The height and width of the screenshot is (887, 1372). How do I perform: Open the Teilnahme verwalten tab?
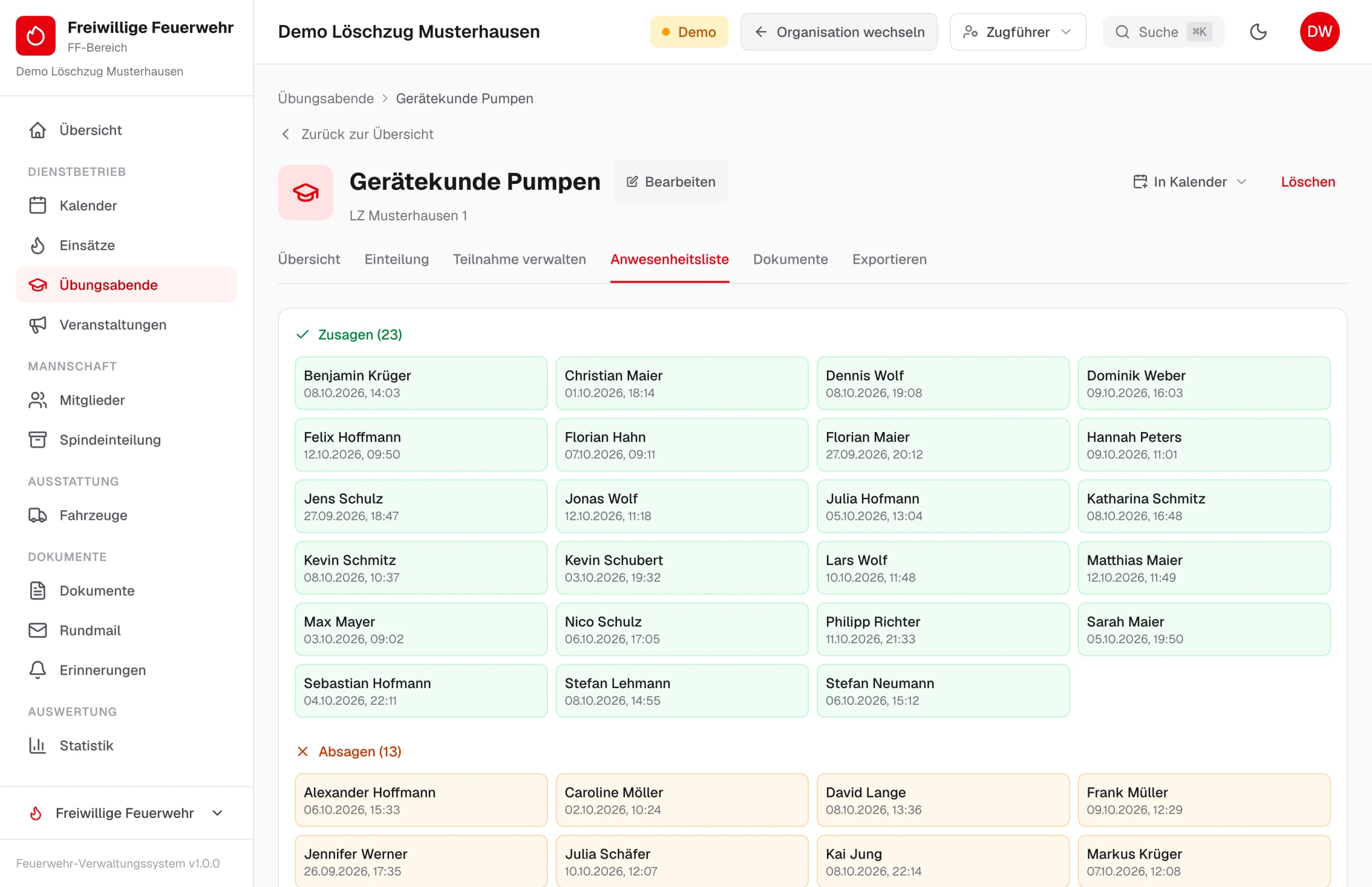pyautogui.click(x=519, y=259)
